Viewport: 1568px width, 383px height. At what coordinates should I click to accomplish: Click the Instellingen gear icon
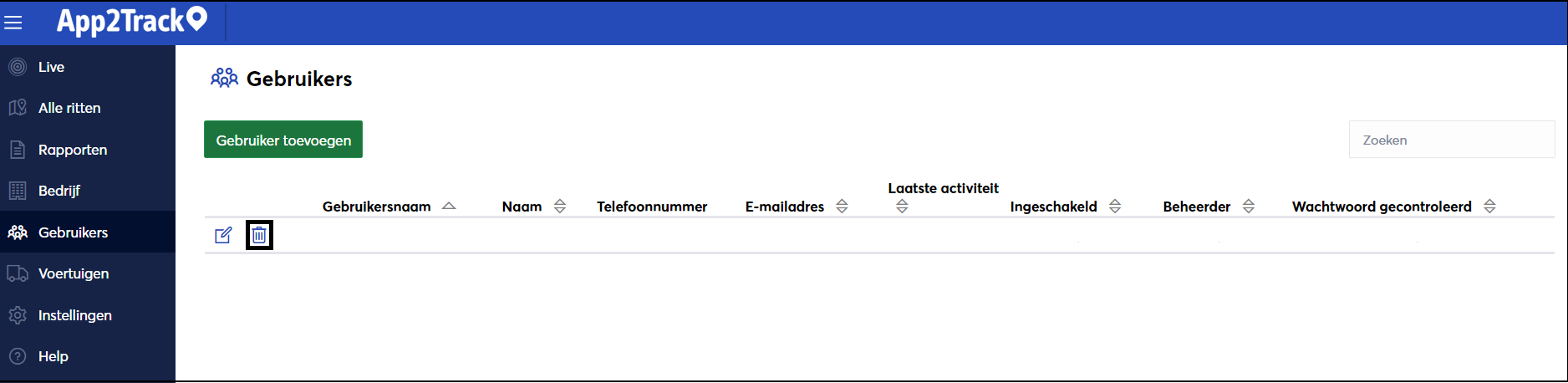[18, 315]
